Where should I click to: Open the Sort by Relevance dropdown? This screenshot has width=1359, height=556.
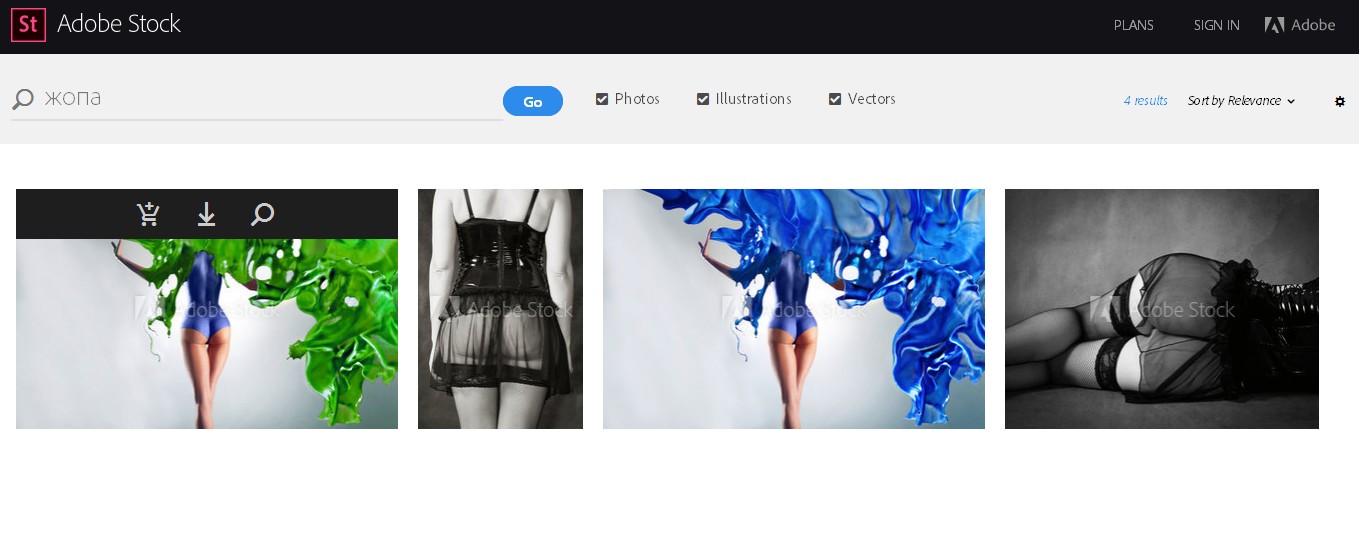(x=1241, y=101)
